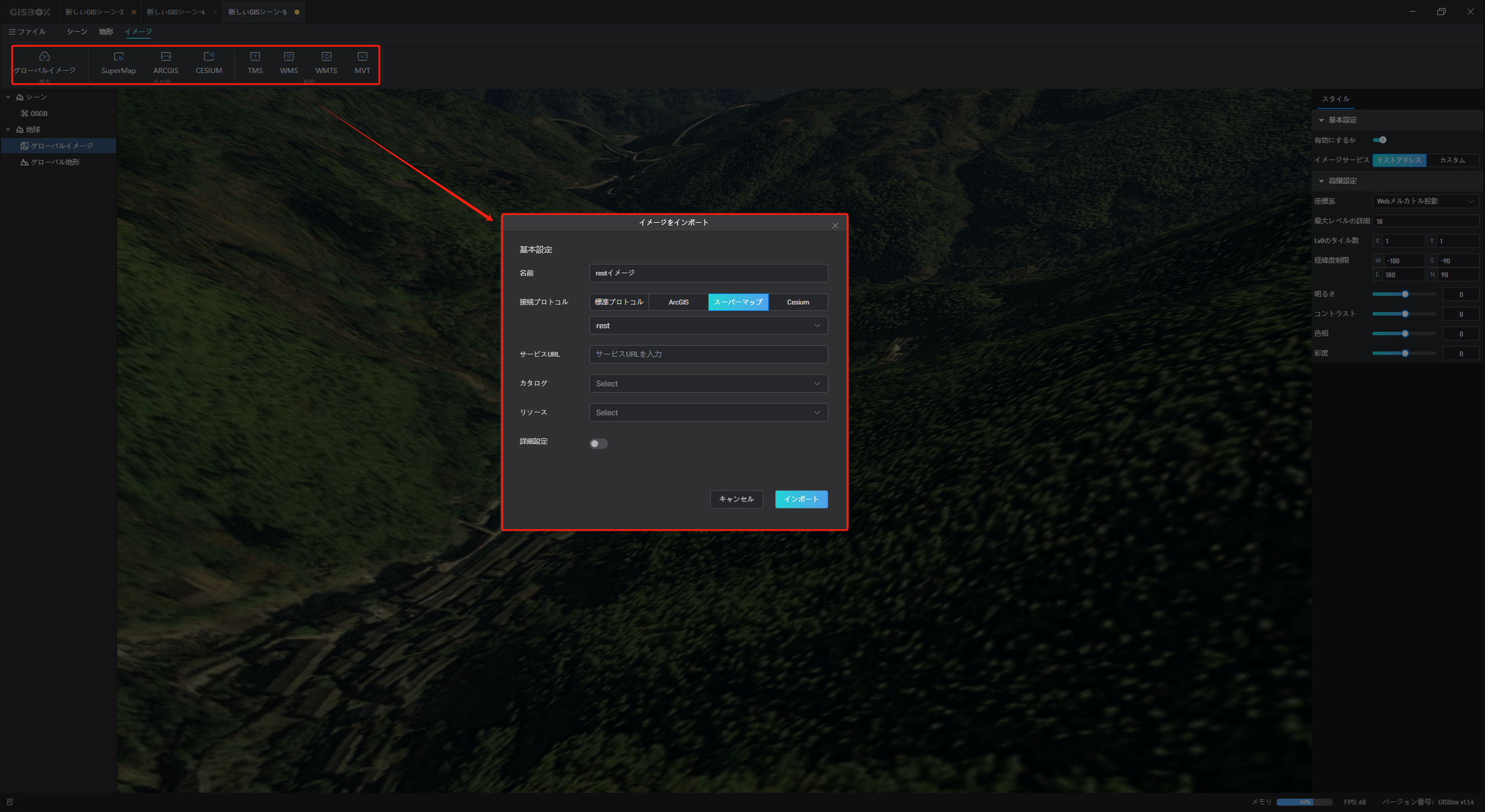Open the 地形 menu tab

point(106,32)
